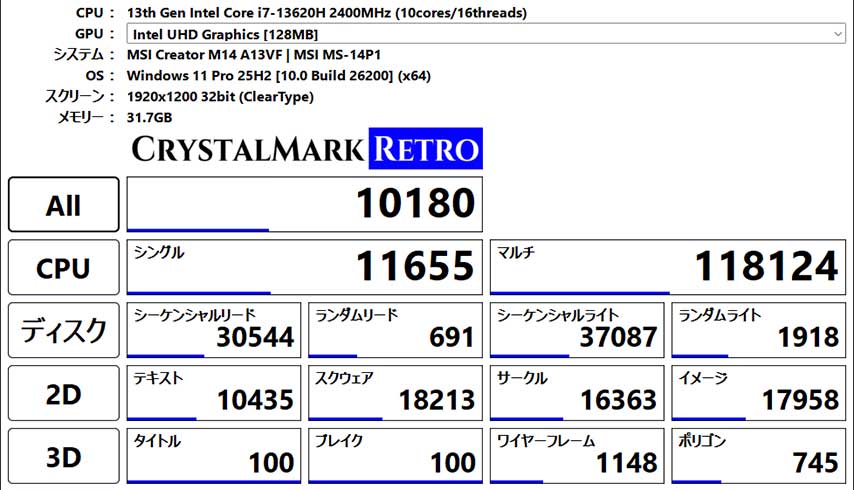Select the 2D テキスト score box
This screenshot has width=854, height=490.
coord(214,394)
